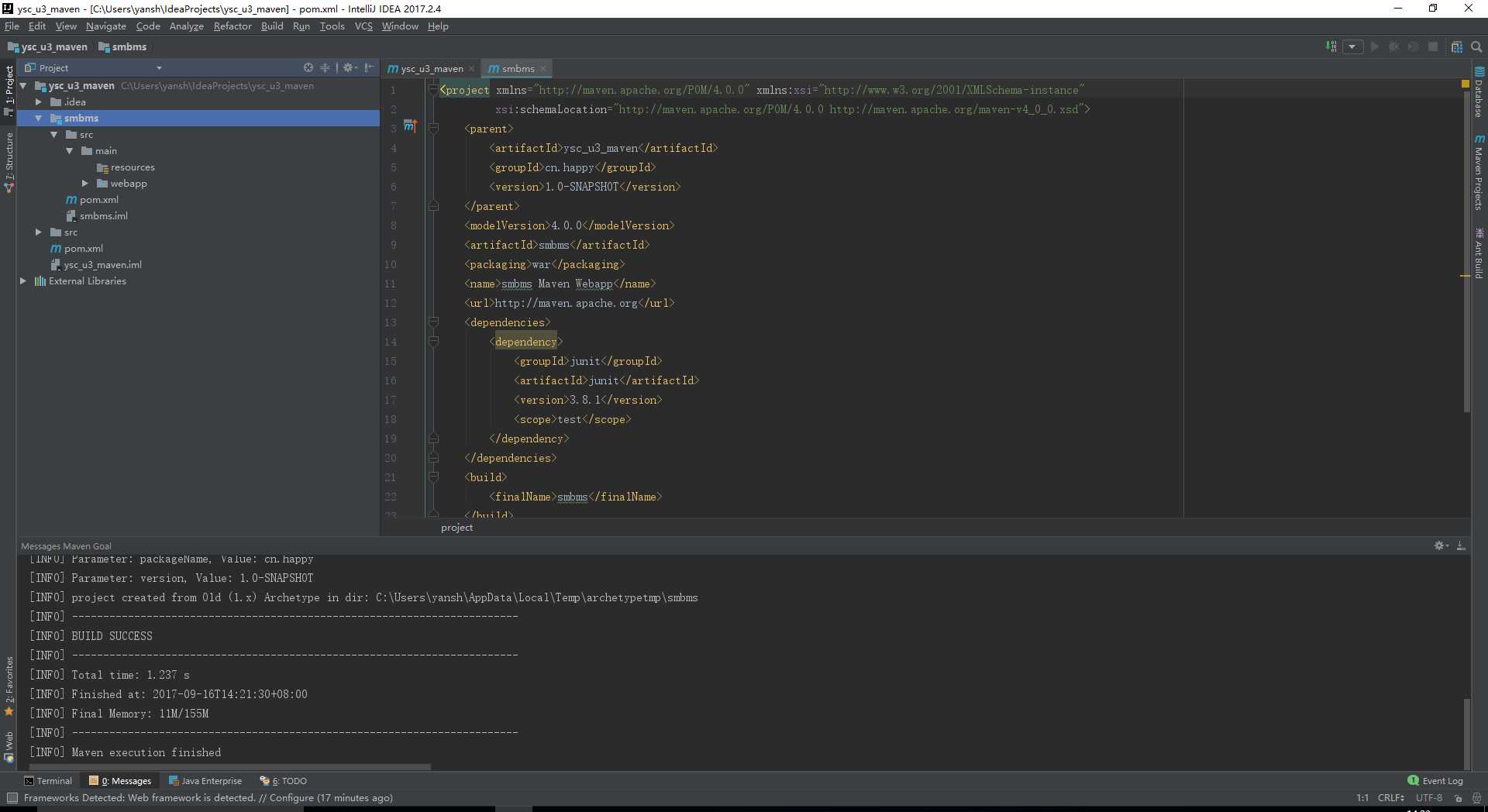Screen dimensions: 1488x812
Task: Click the Hector inspector icon in status bar
Action: pos(1476,797)
